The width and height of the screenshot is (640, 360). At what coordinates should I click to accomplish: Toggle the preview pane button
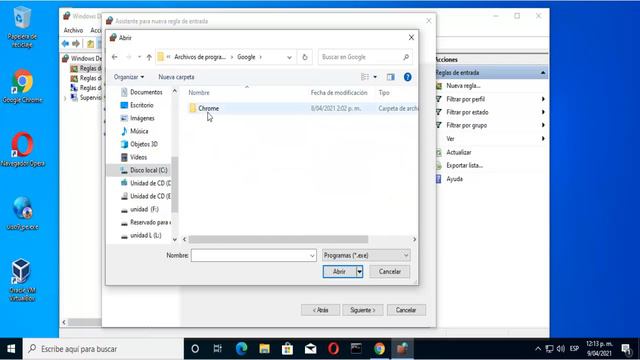click(391, 77)
